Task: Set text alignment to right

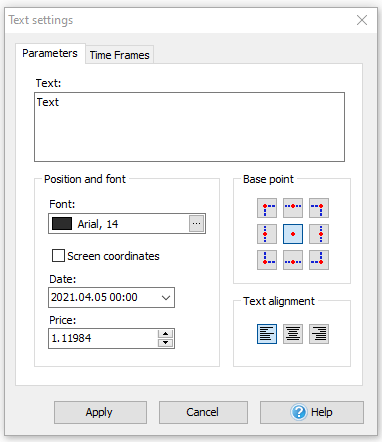Action: pos(319,334)
